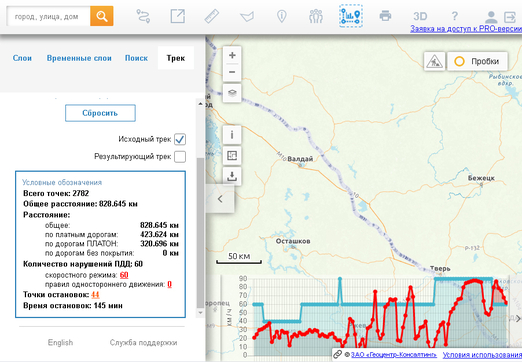Select the ruler measurement tool
Image resolution: width=522 pixels, height=362 pixels.
coord(211,16)
